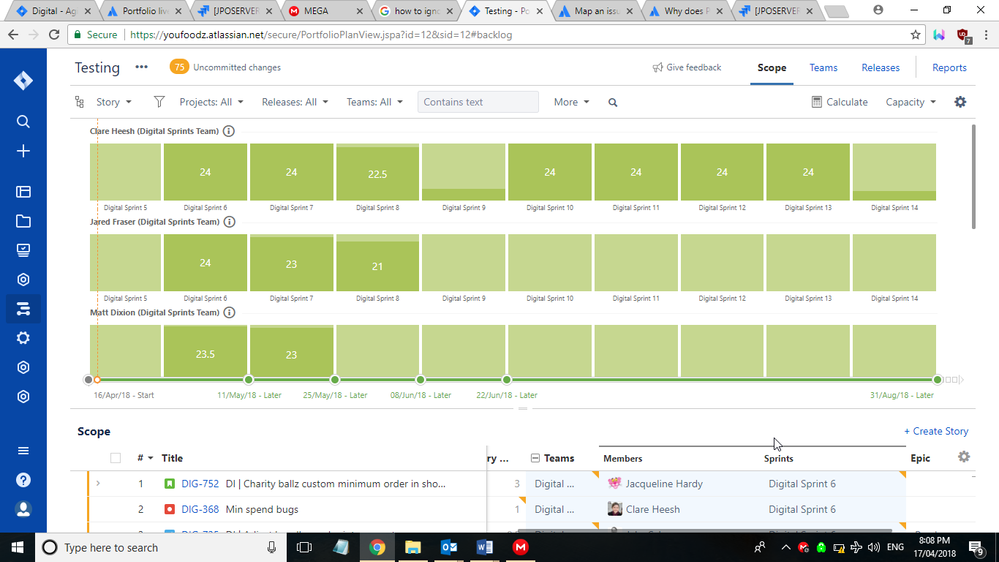Bookmark this page with the star icon
Screen dimensions: 999x562
click(x=916, y=35)
